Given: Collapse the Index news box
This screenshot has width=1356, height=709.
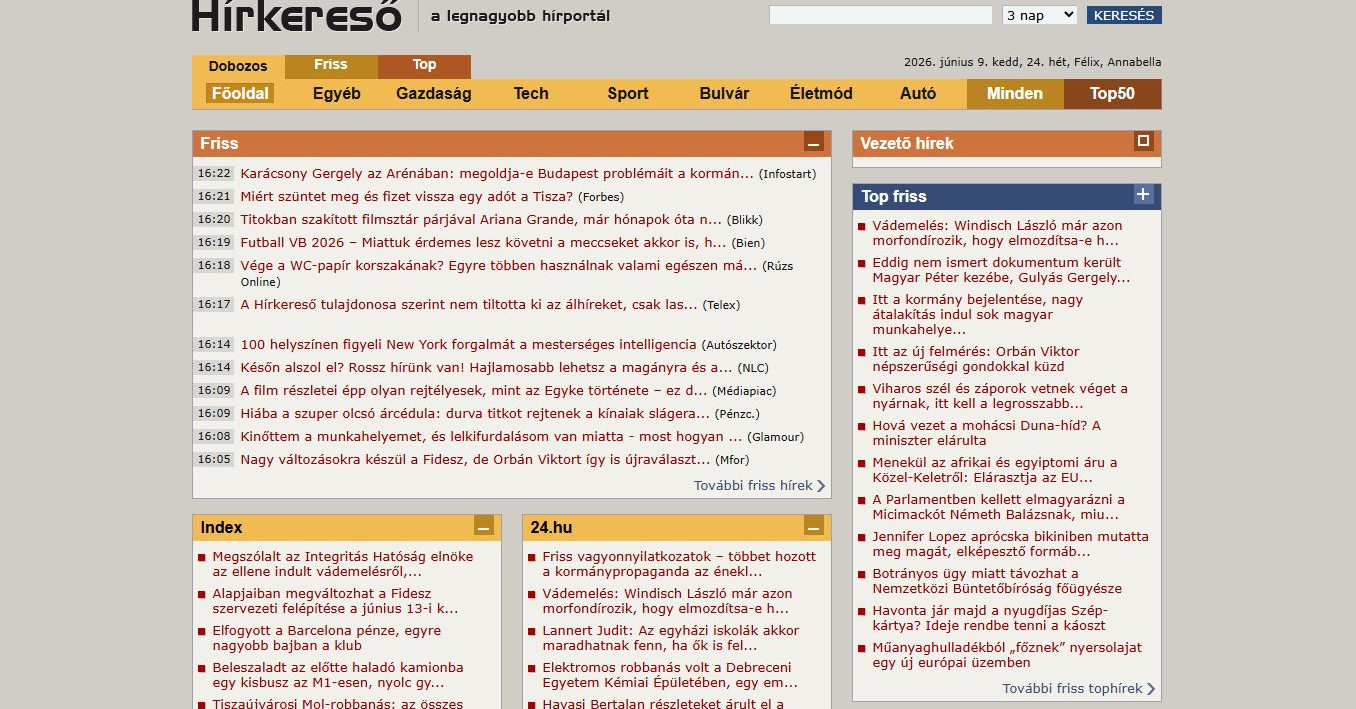Looking at the screenshot, I should [x=484, y=526].
